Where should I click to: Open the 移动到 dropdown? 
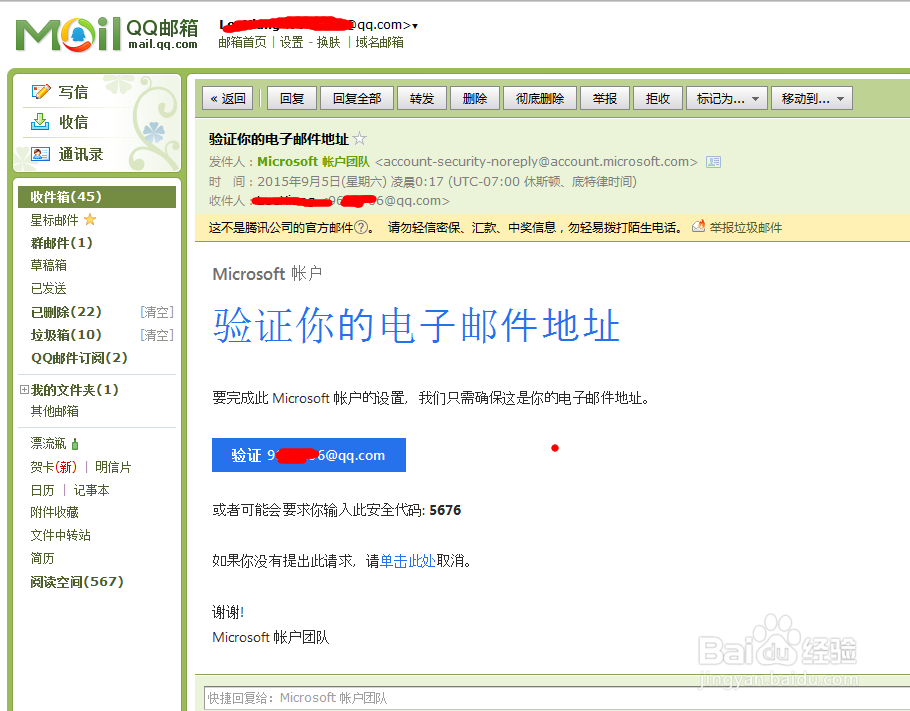click(812, 98)
